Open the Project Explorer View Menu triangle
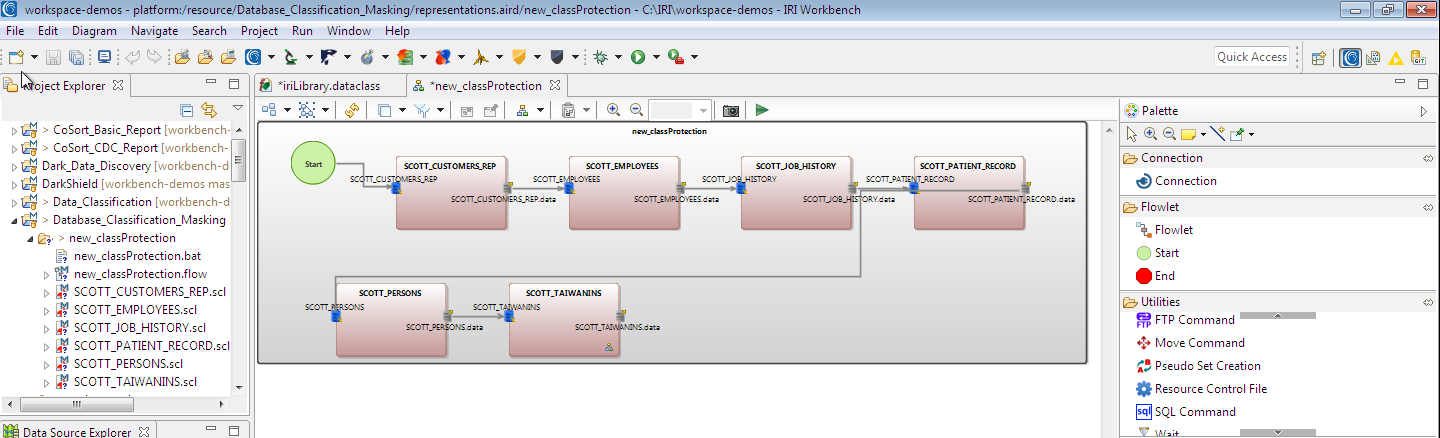1440x438 pixels. pos(237,109)
